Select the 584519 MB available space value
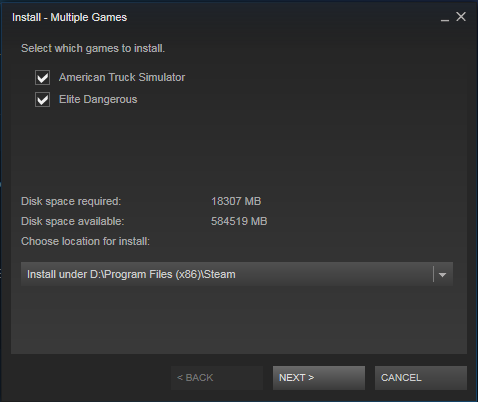Viewport: 478px width, 402px height. [x=239, y=221]
